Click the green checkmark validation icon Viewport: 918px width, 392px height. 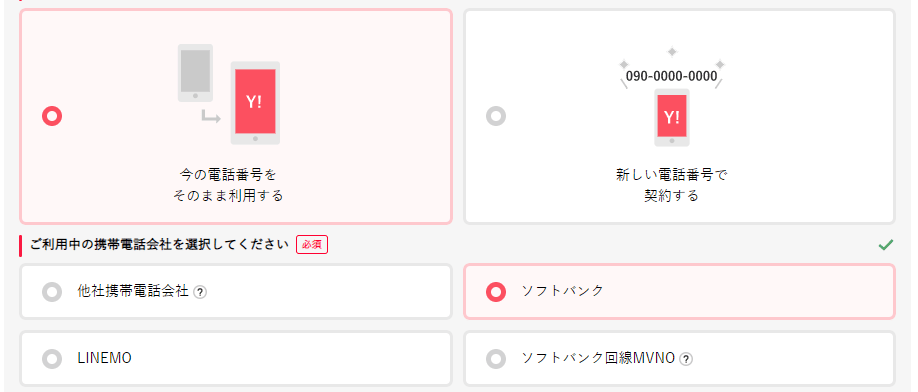coord(886,245)
